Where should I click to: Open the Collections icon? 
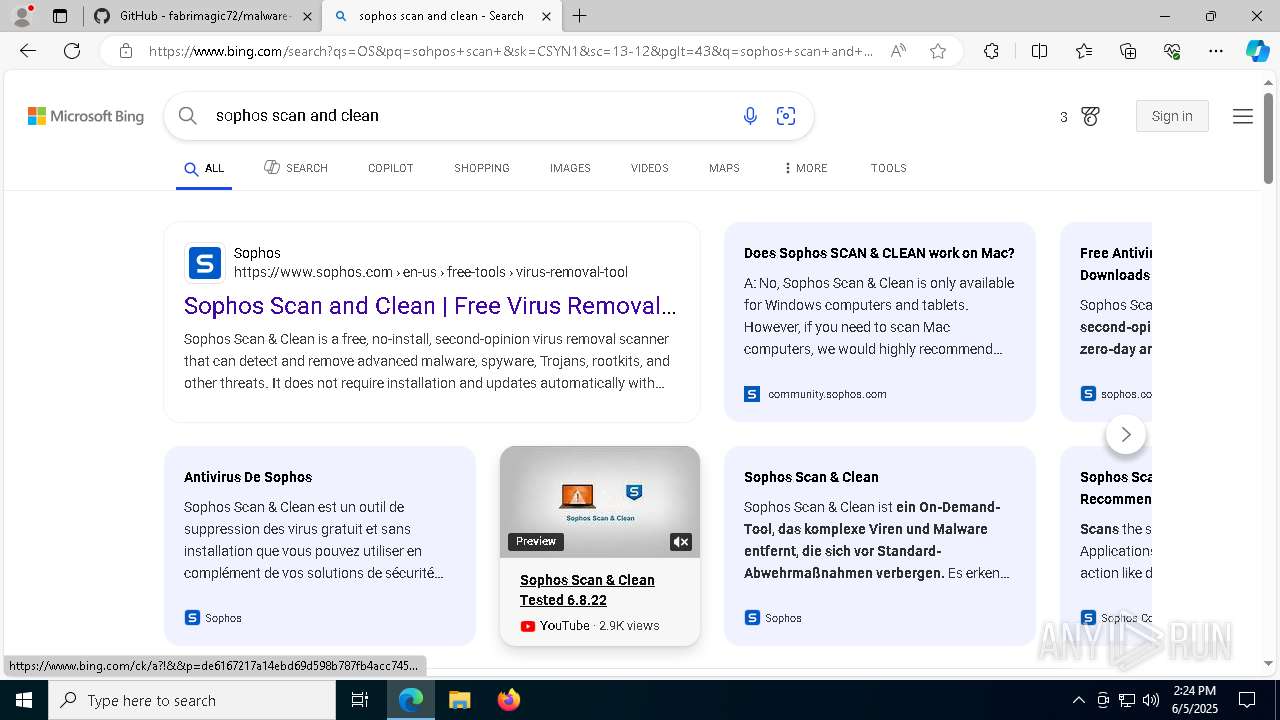1128,51
